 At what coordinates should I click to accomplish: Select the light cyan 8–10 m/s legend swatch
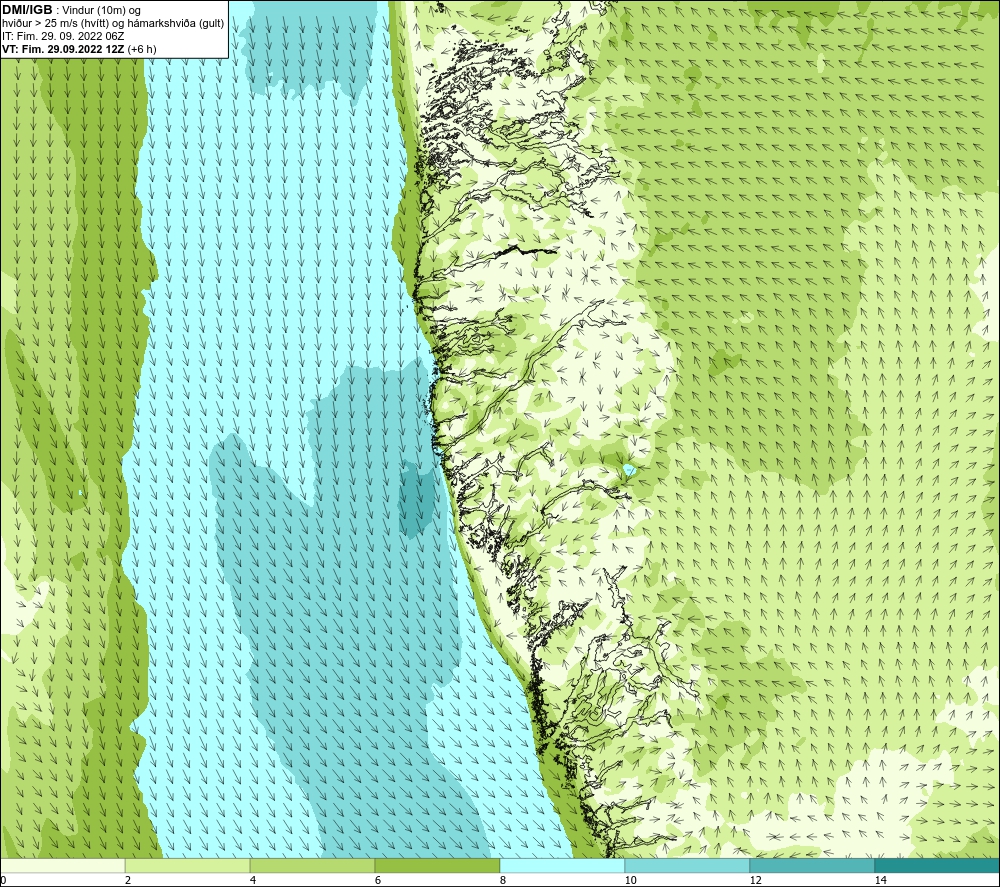(562, 866)
